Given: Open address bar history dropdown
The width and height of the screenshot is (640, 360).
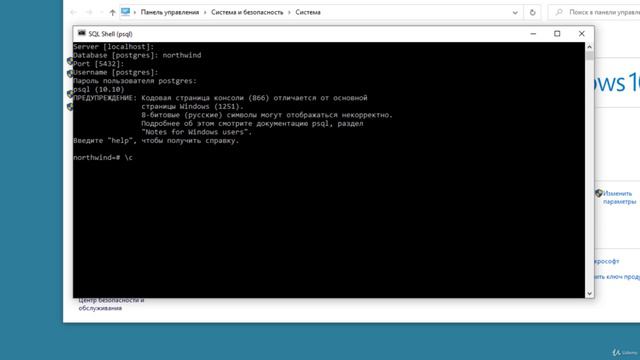Looking at the screenshot, I should point(515,13).
